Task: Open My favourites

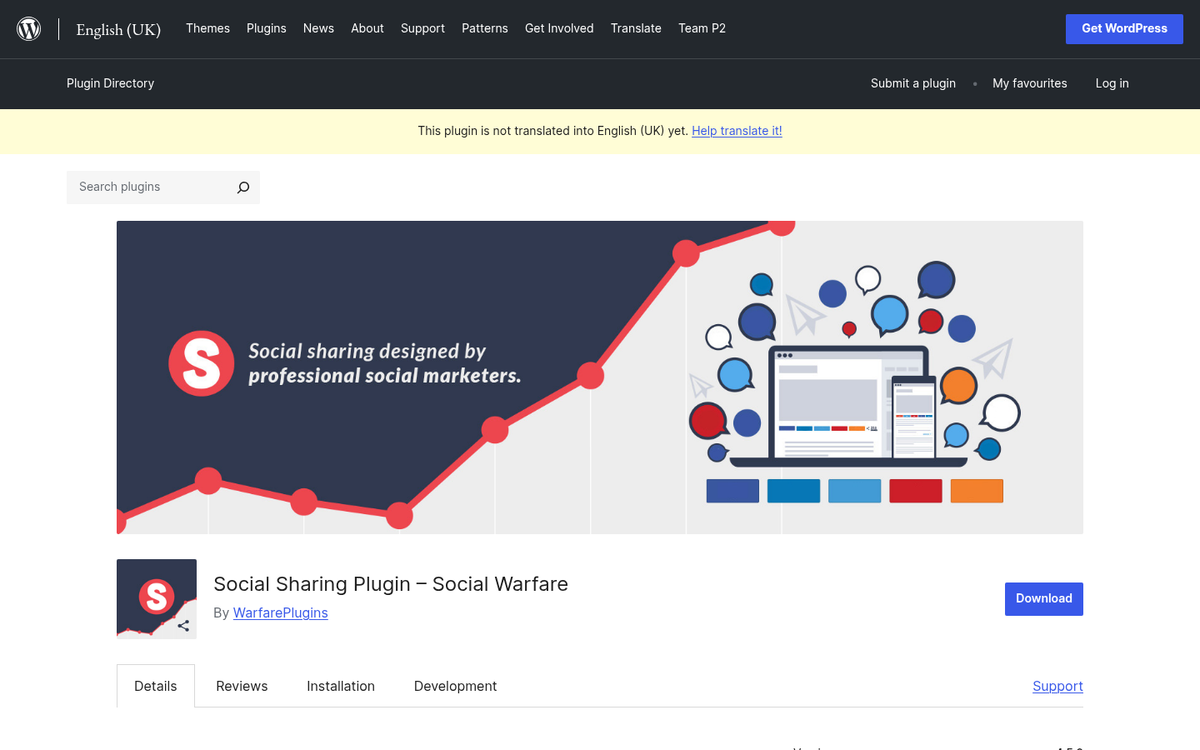Action: [x=1030, y=84]
